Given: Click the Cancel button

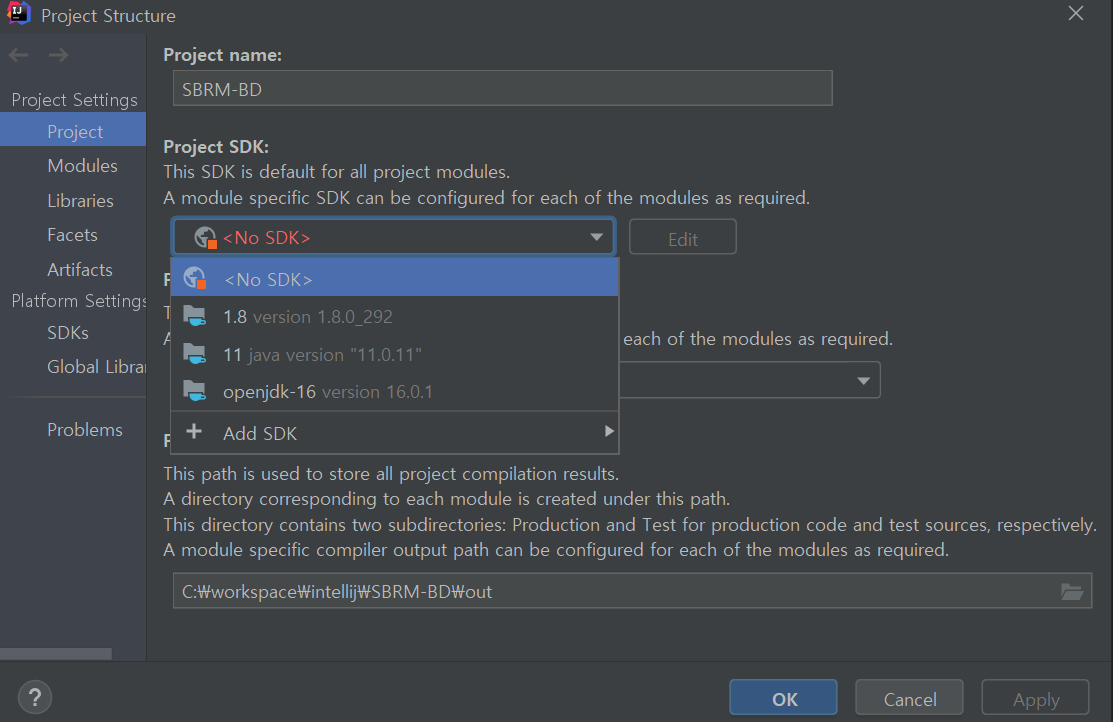Looking at the screenshot, I should click(x=909, y=699).
